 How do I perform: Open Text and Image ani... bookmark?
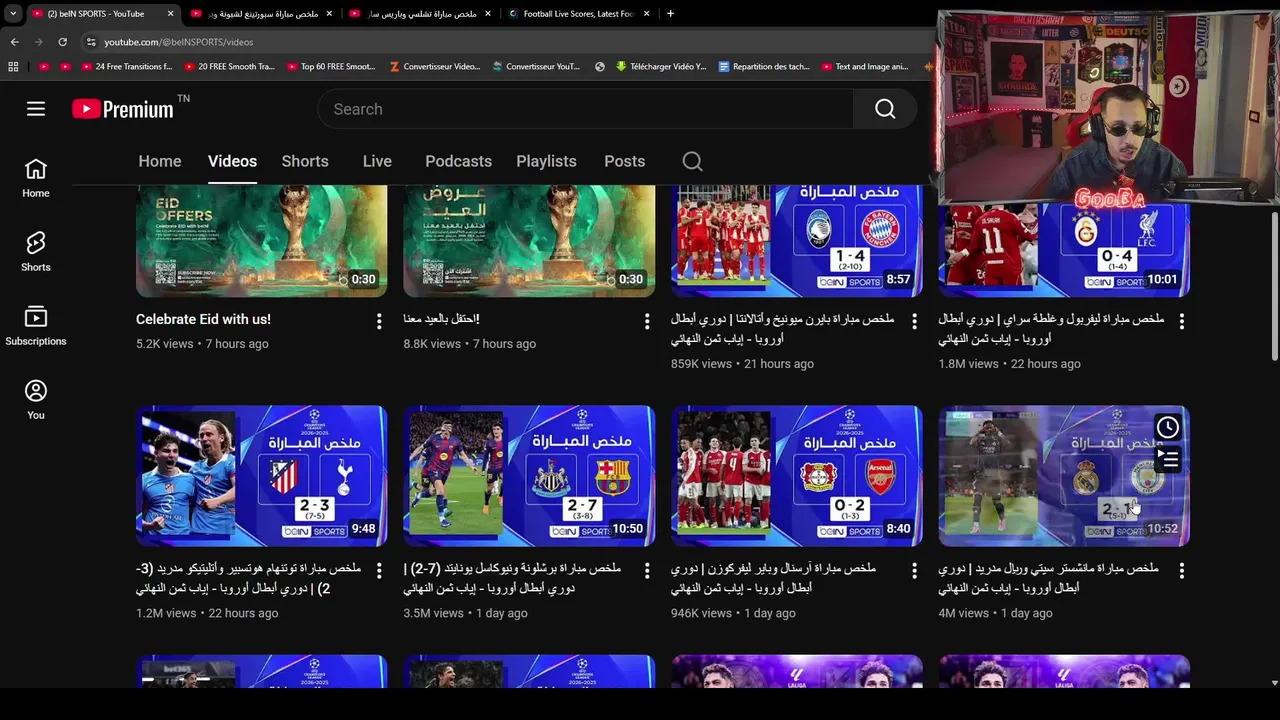pyautogui.click(x=865, y=67)
